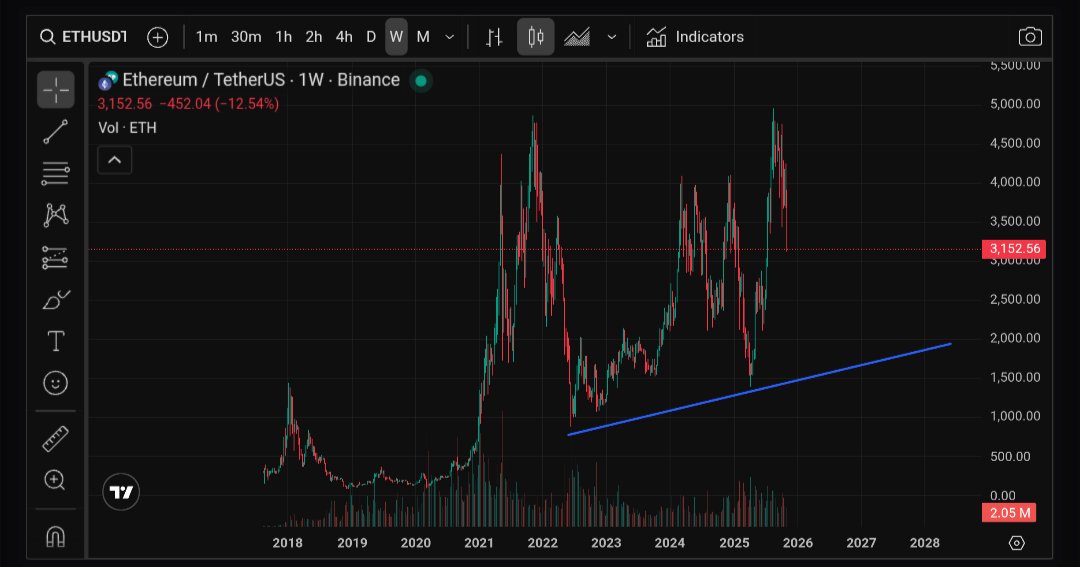Screen dimensions: 1080x567
Task: Click the 3,152.56 current price label
Action: pyautogui.click(x=1014, y=249)
